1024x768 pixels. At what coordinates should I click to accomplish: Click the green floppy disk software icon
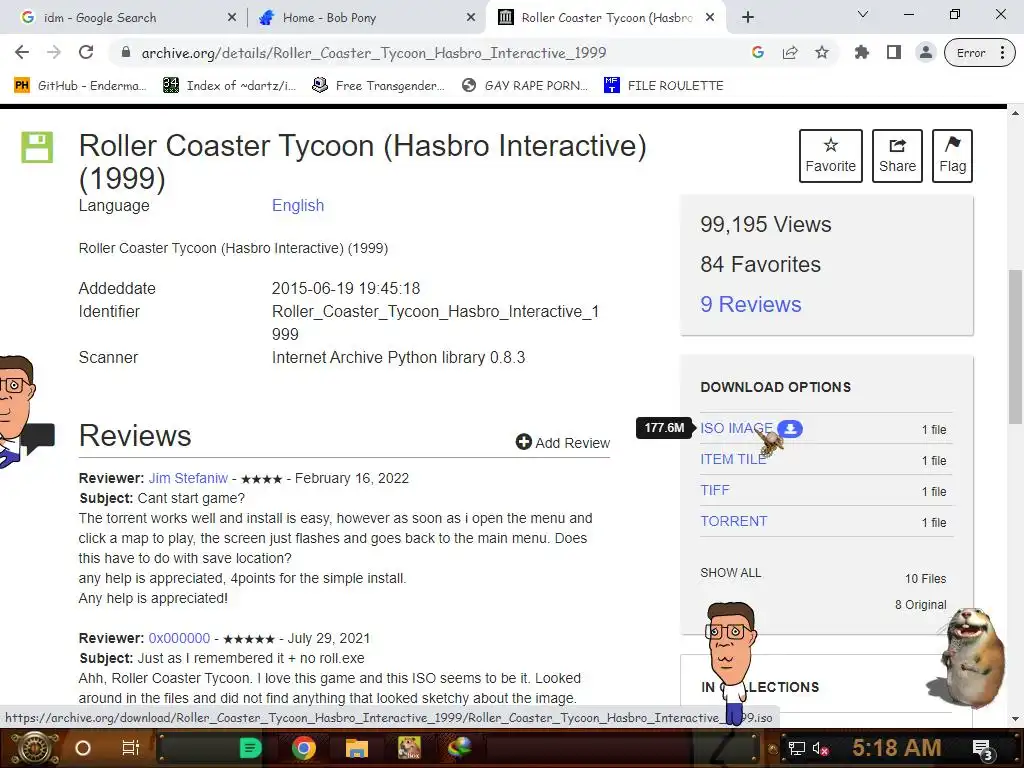click(37, 147)
